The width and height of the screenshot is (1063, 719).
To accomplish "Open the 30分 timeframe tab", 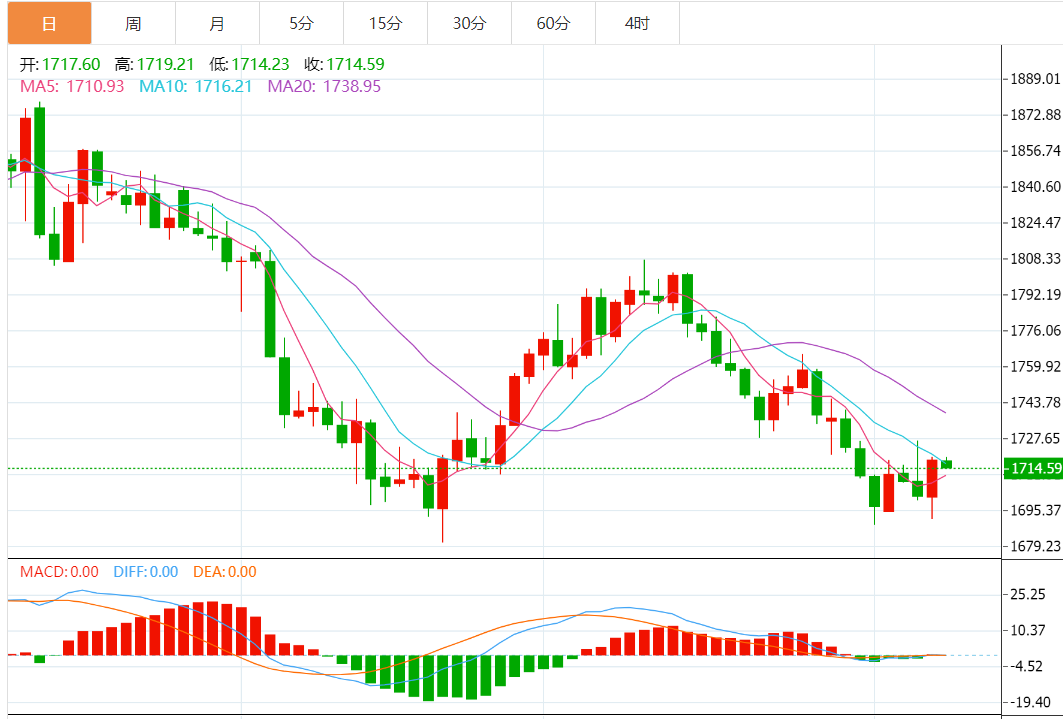I will (470, 24).
